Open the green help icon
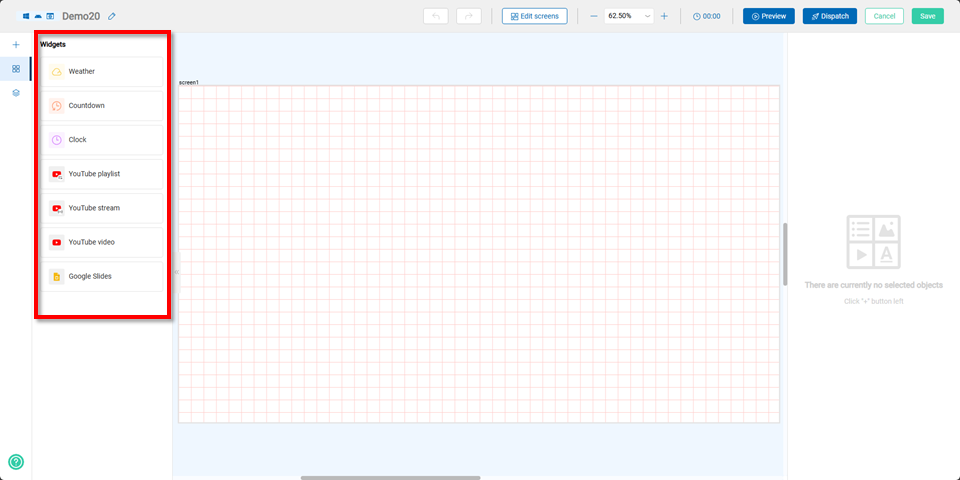This screenshot has height=480, width=960. [16, 462]
